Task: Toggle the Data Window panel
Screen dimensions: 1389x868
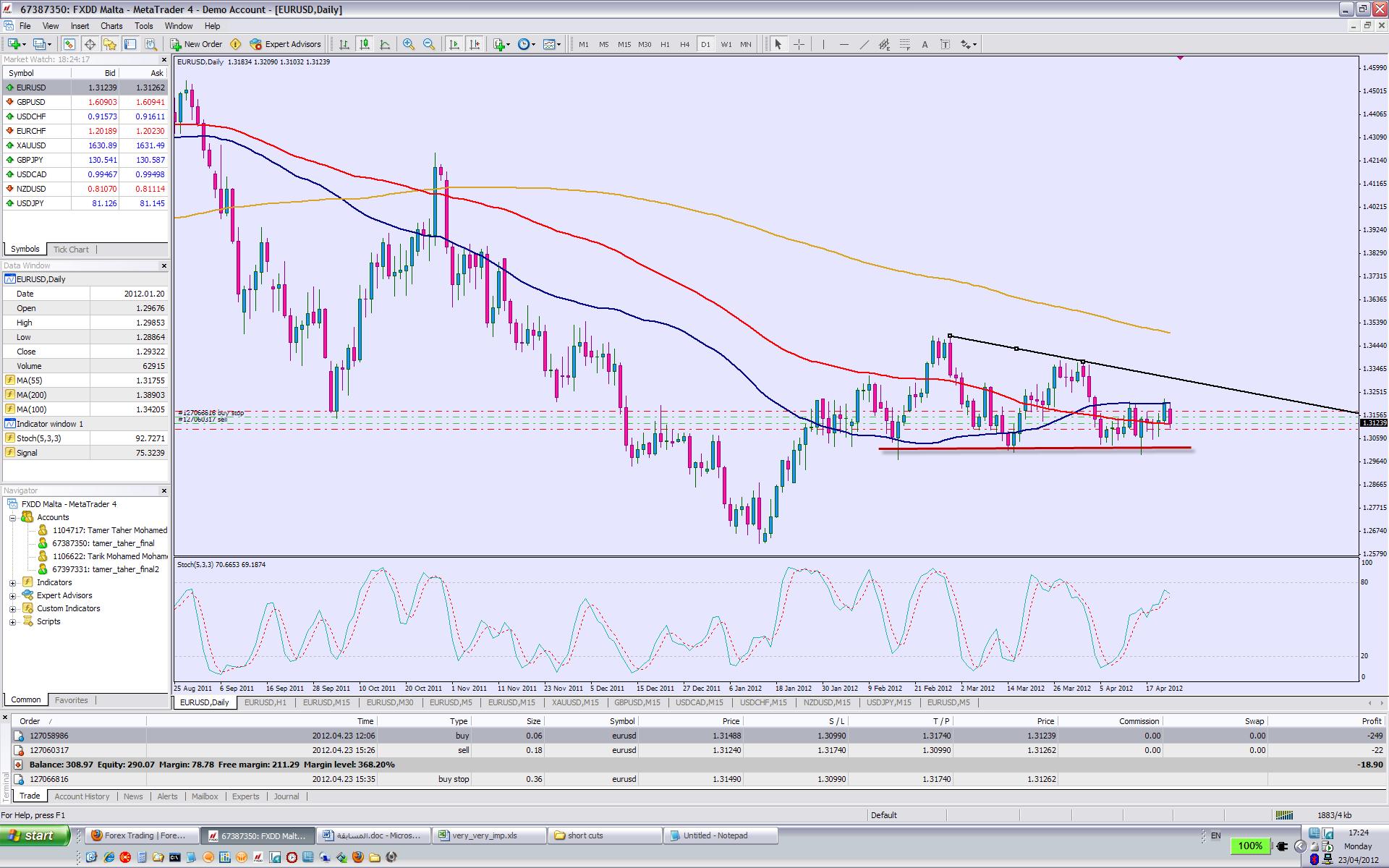Action: click(90, 44)
